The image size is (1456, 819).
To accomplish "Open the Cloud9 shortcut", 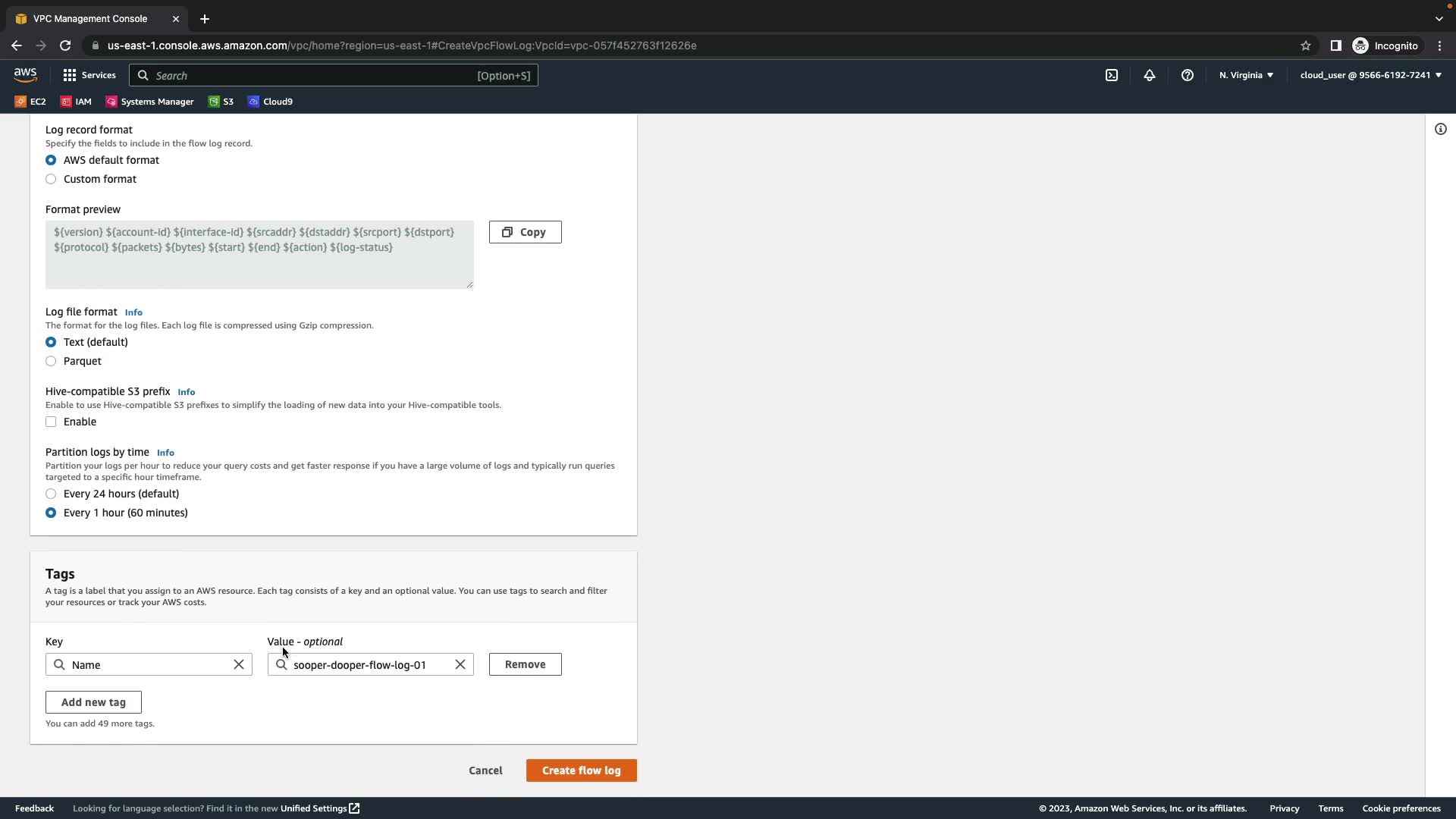I will pyautogui.click(x=270, y=102).
